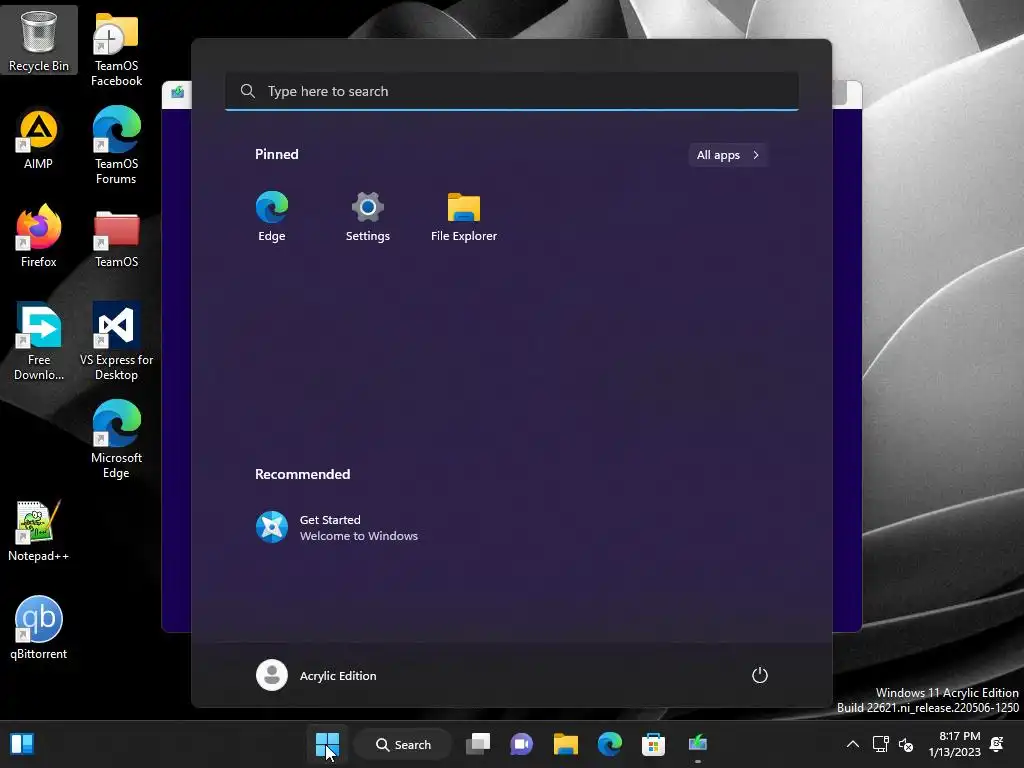
Task: Open the Chat icon on taskbar
Action: (521, 744)
